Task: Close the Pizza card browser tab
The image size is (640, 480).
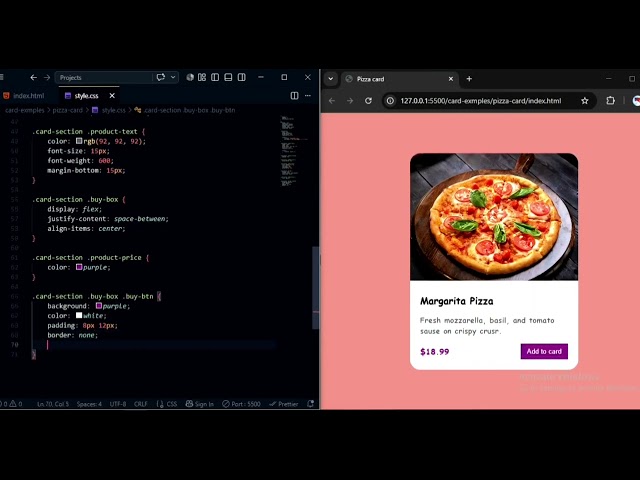Action: 451,79
